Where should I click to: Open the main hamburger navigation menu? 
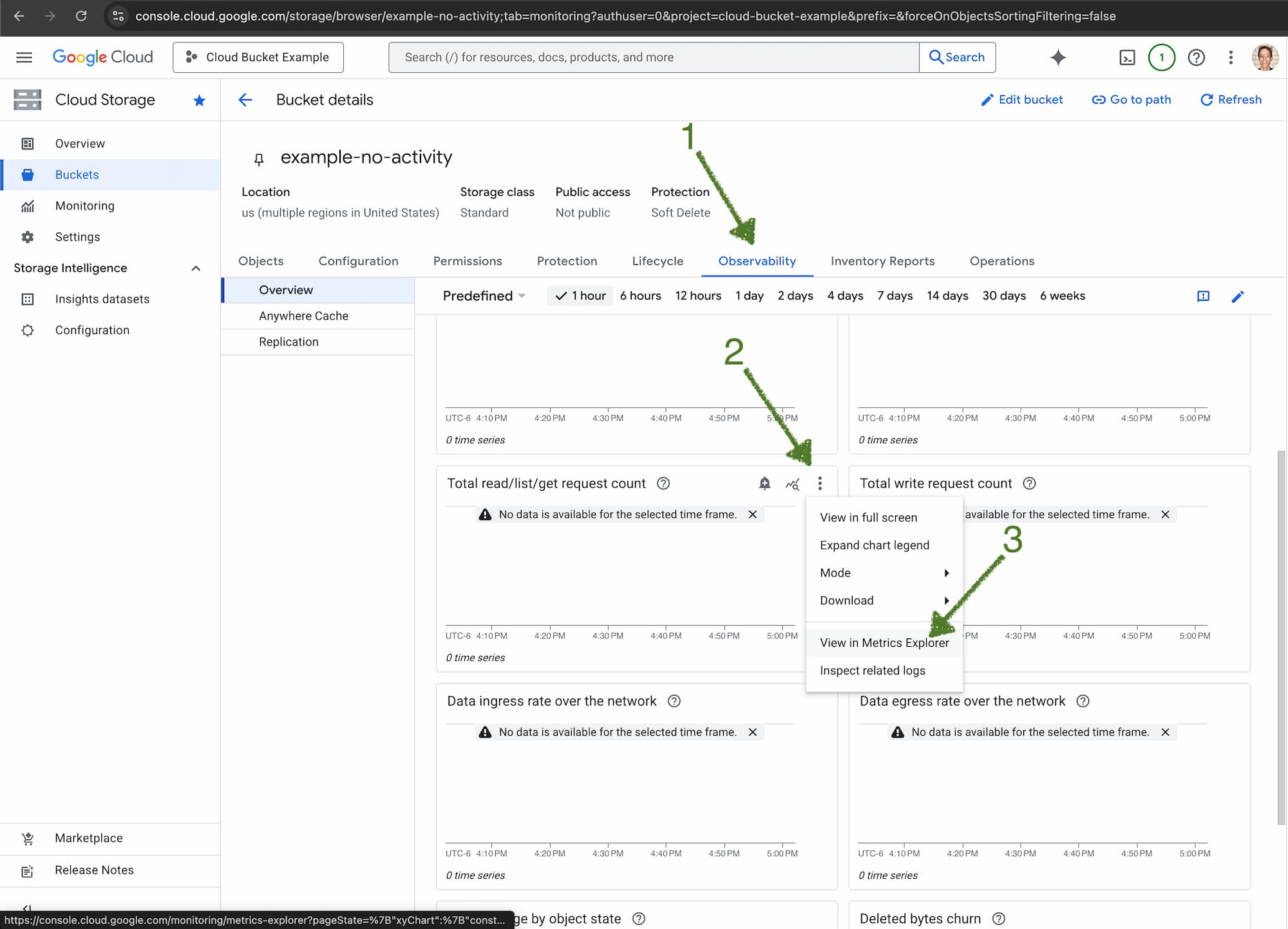(24, 57)
